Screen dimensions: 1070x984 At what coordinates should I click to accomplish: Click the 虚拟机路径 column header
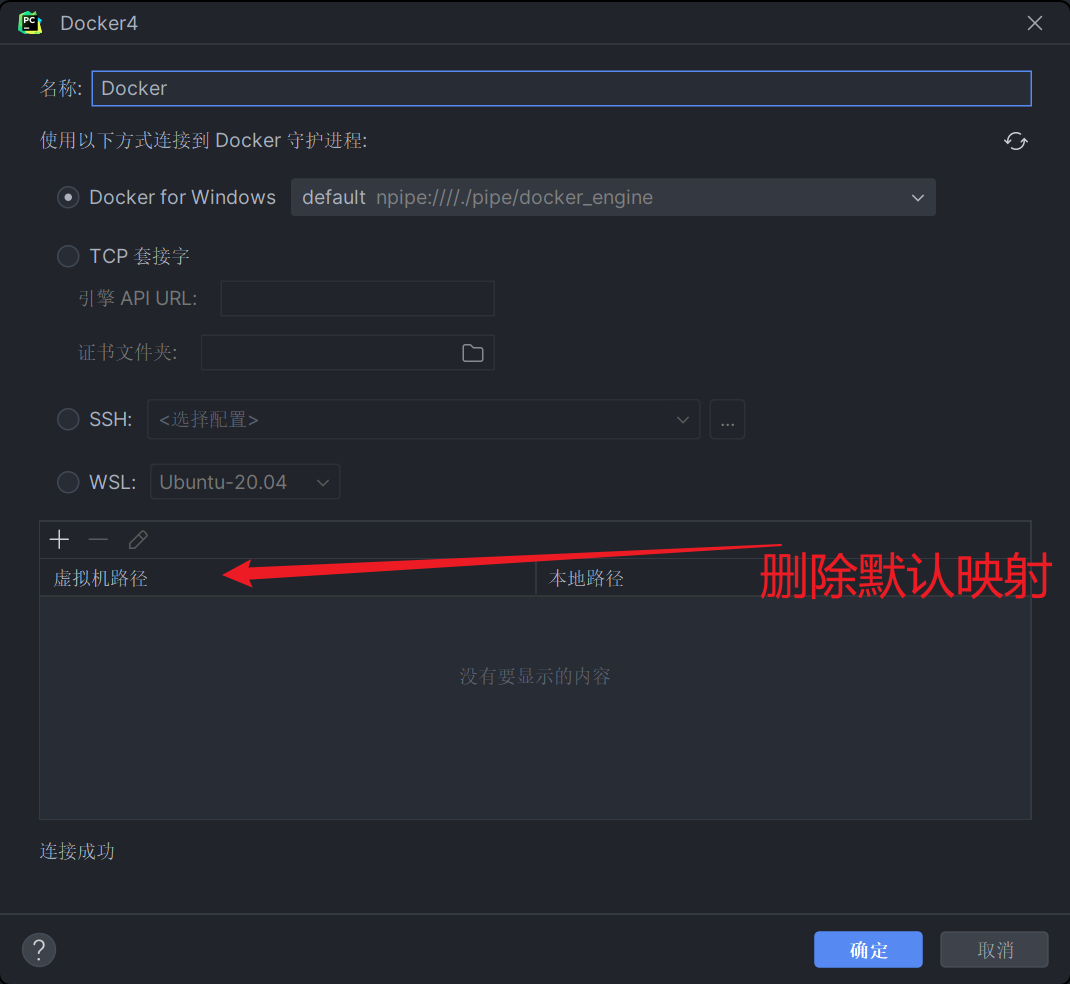tap(287, 578)
